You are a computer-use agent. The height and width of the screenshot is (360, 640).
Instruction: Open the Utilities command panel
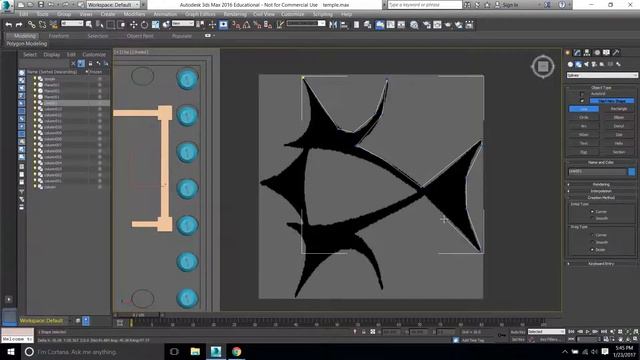pyautogui.click(x=616, y=53)
